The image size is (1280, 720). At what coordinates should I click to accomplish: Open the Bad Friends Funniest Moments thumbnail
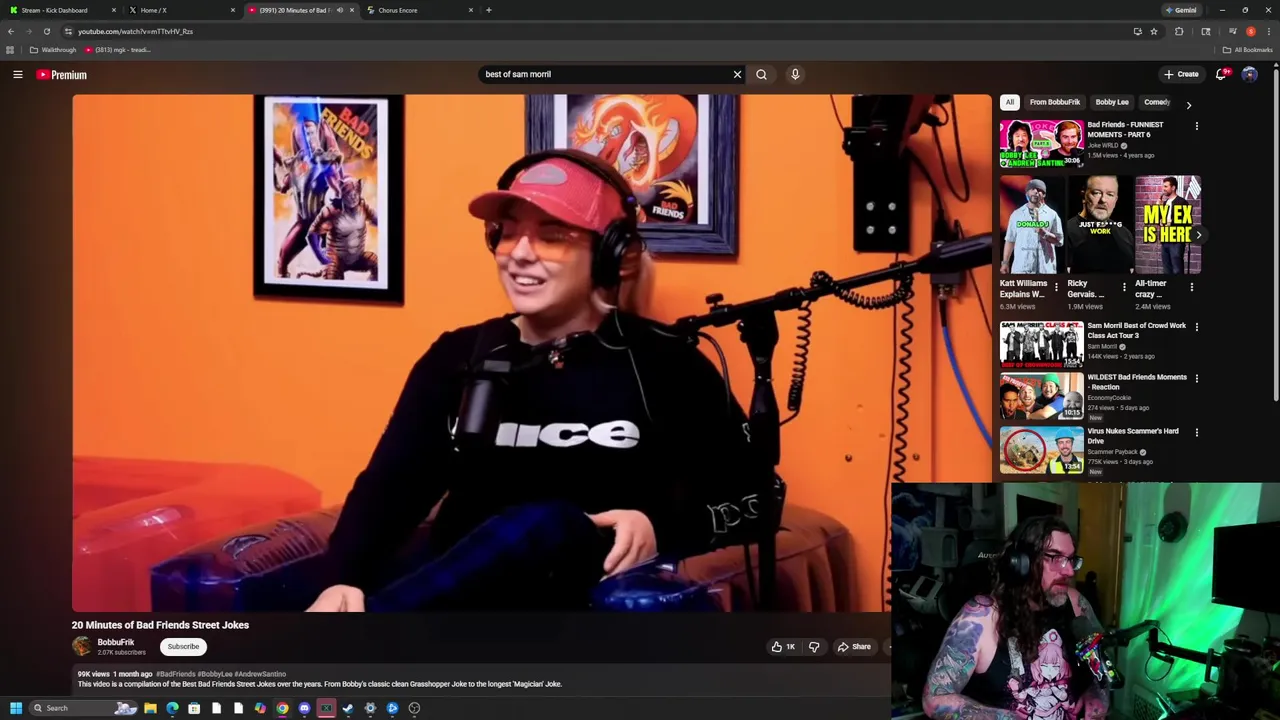coord(1041,144)
